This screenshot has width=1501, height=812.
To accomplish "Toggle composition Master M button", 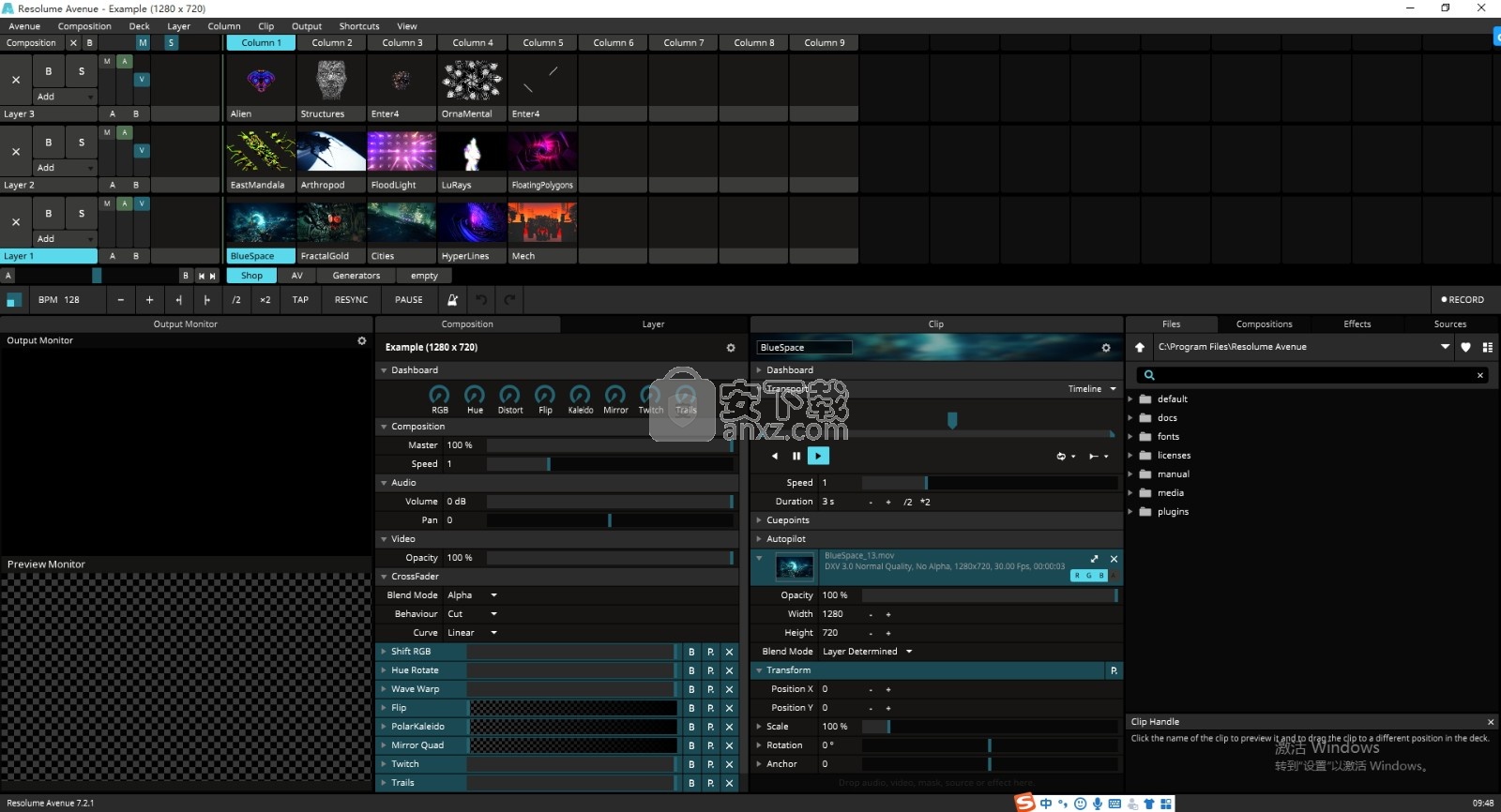I will point(143,42).
